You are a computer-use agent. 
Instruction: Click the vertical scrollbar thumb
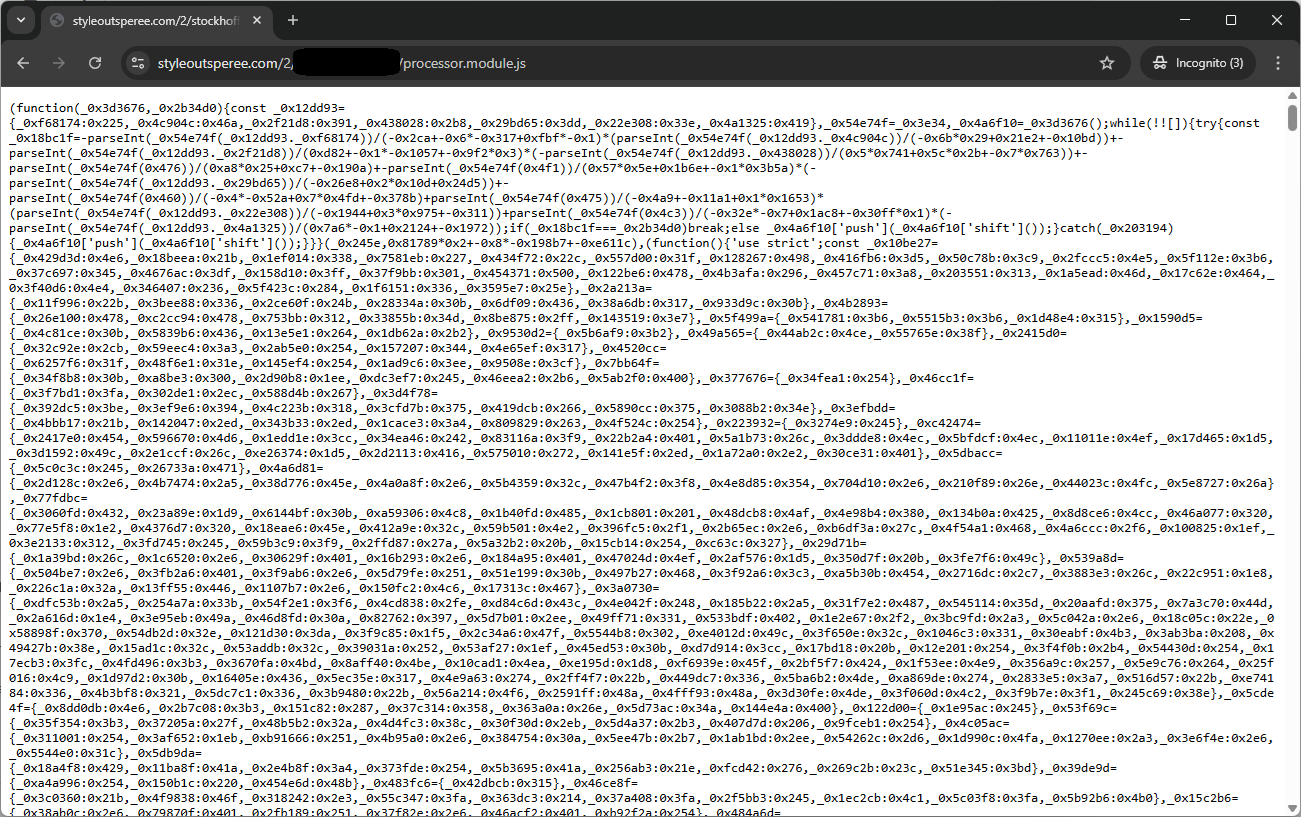pos(1292,115)
